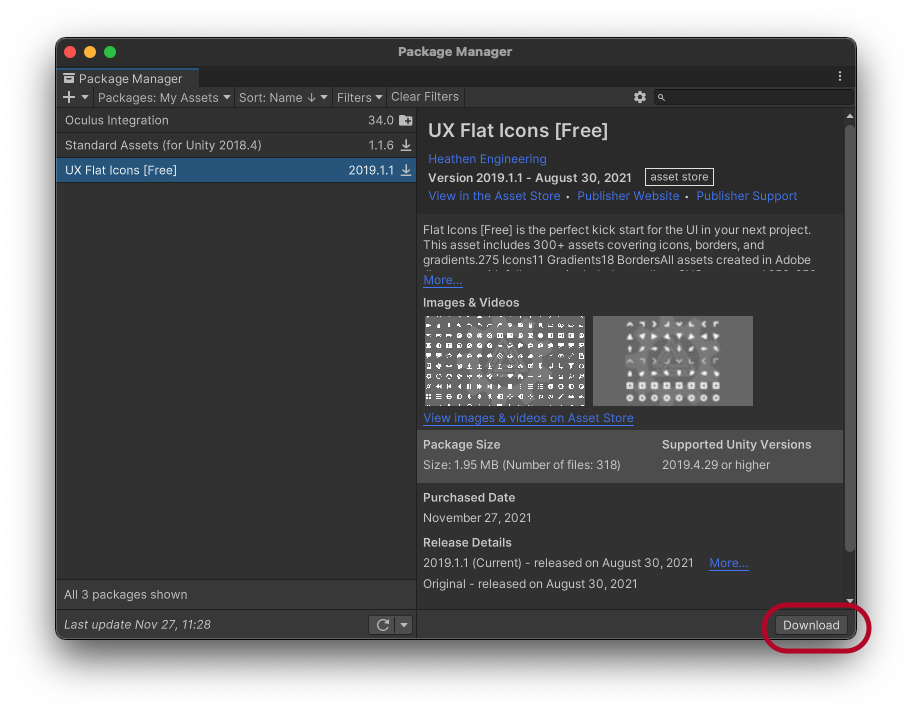Viewport: 912px width, 713px height.
Task: Click the package search field
Action: click(754, 97)
